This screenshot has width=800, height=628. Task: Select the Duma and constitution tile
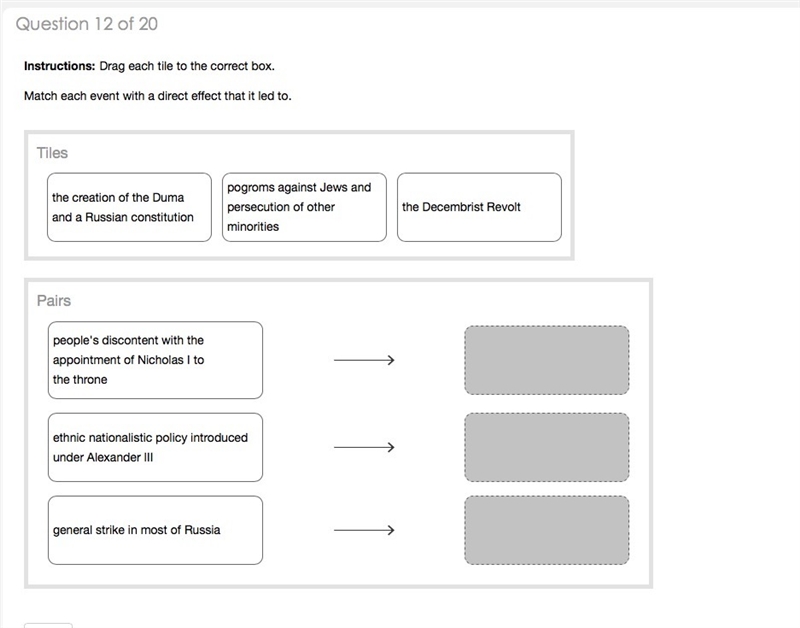pyautogui.click(x=129, y=207)
